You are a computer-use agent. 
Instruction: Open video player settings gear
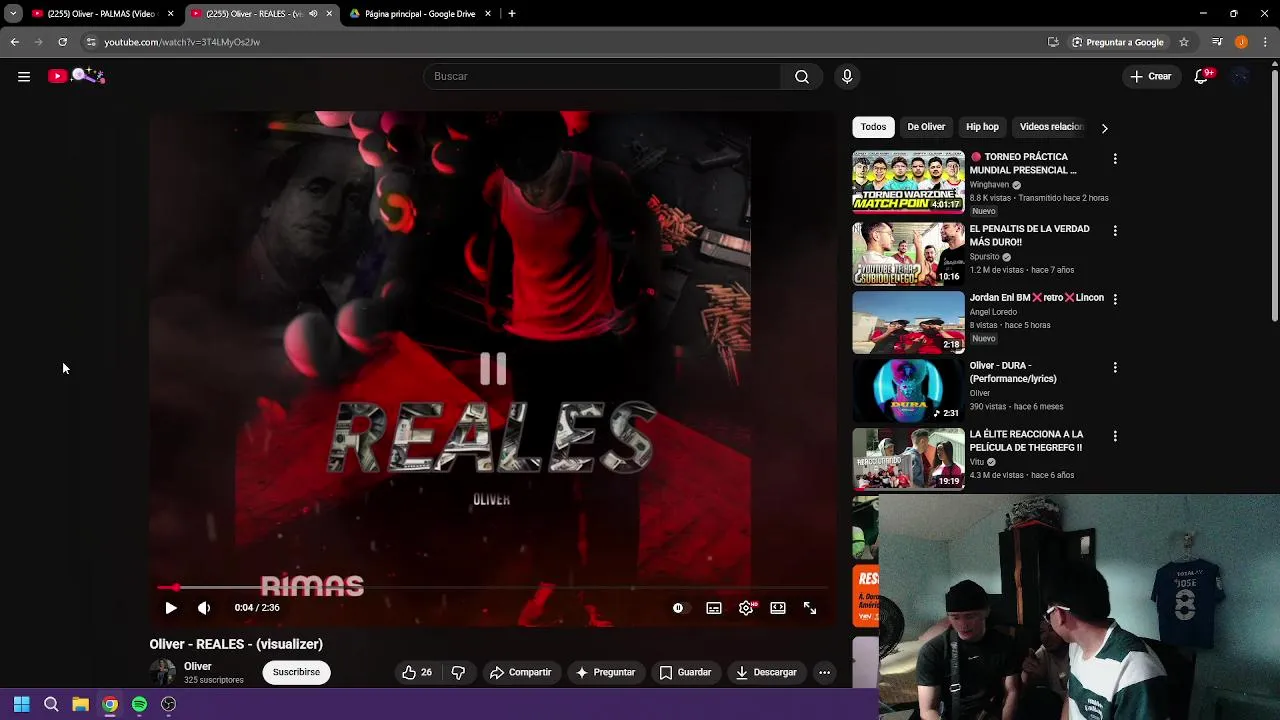(746, 608)
